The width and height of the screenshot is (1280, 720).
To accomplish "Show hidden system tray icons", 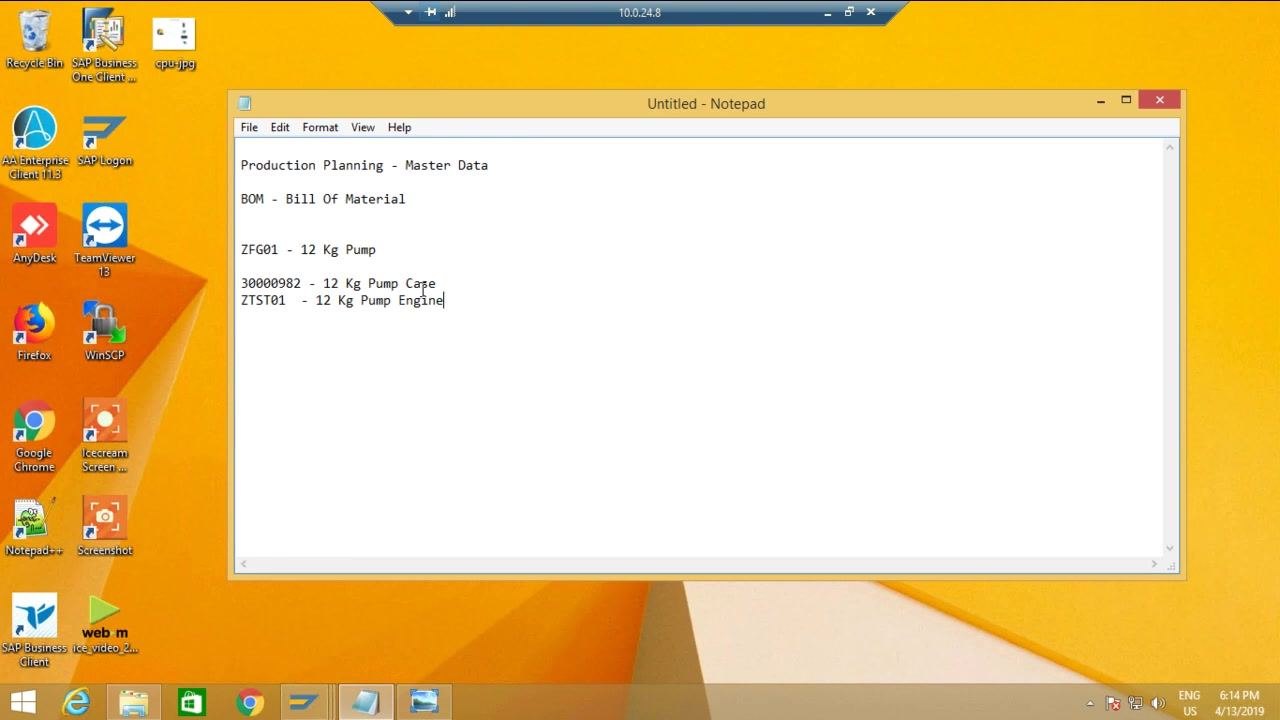I will (1090, 703).
